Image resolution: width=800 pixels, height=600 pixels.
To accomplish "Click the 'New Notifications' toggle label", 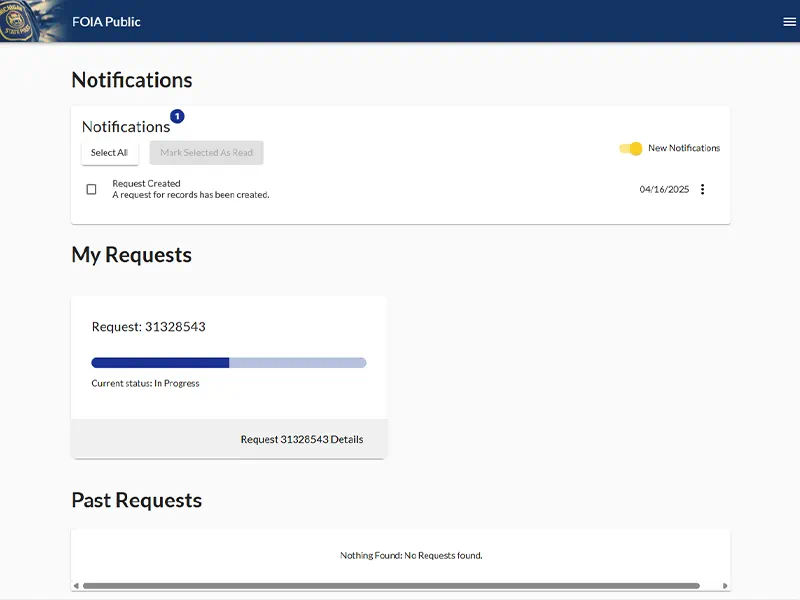I will (684, 148).
